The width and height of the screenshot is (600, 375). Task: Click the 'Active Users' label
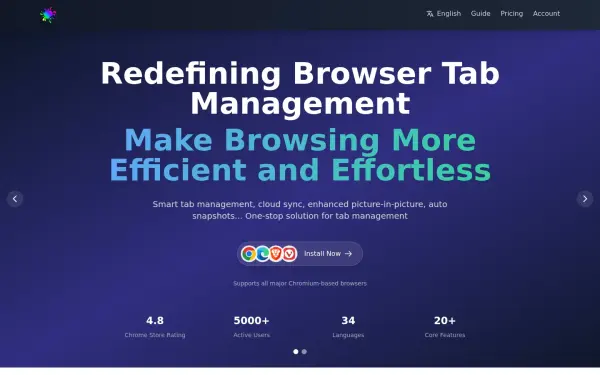251,335
